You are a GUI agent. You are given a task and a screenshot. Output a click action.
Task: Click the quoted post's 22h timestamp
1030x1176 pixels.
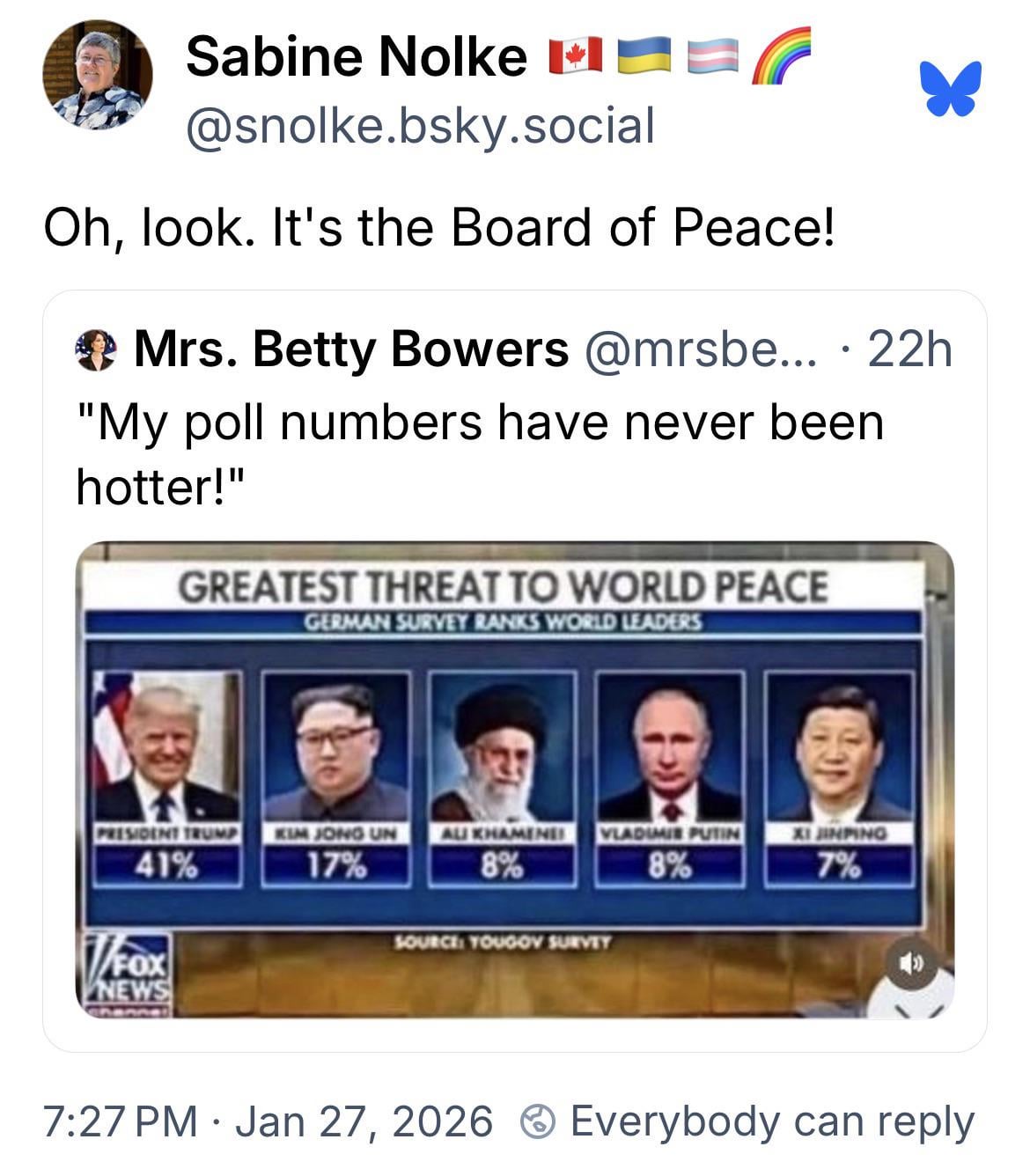(x=910, y=349)
